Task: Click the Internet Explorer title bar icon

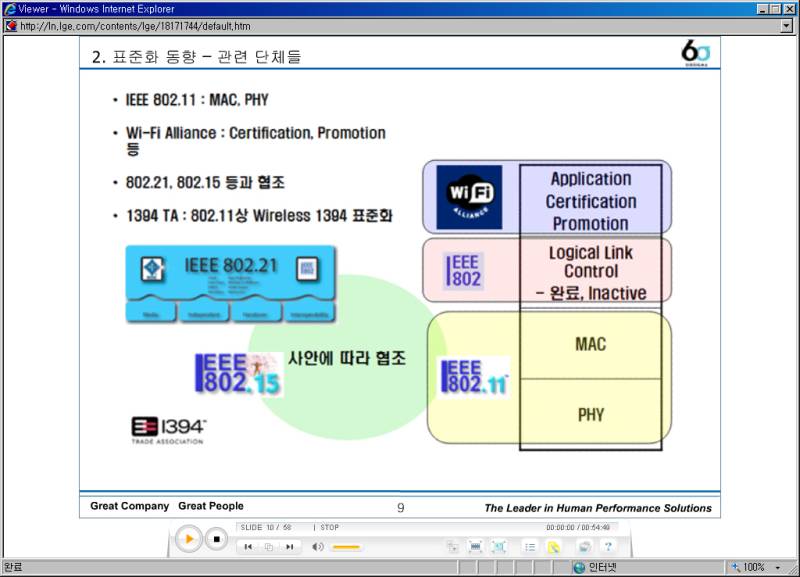Action: point(9,9)
